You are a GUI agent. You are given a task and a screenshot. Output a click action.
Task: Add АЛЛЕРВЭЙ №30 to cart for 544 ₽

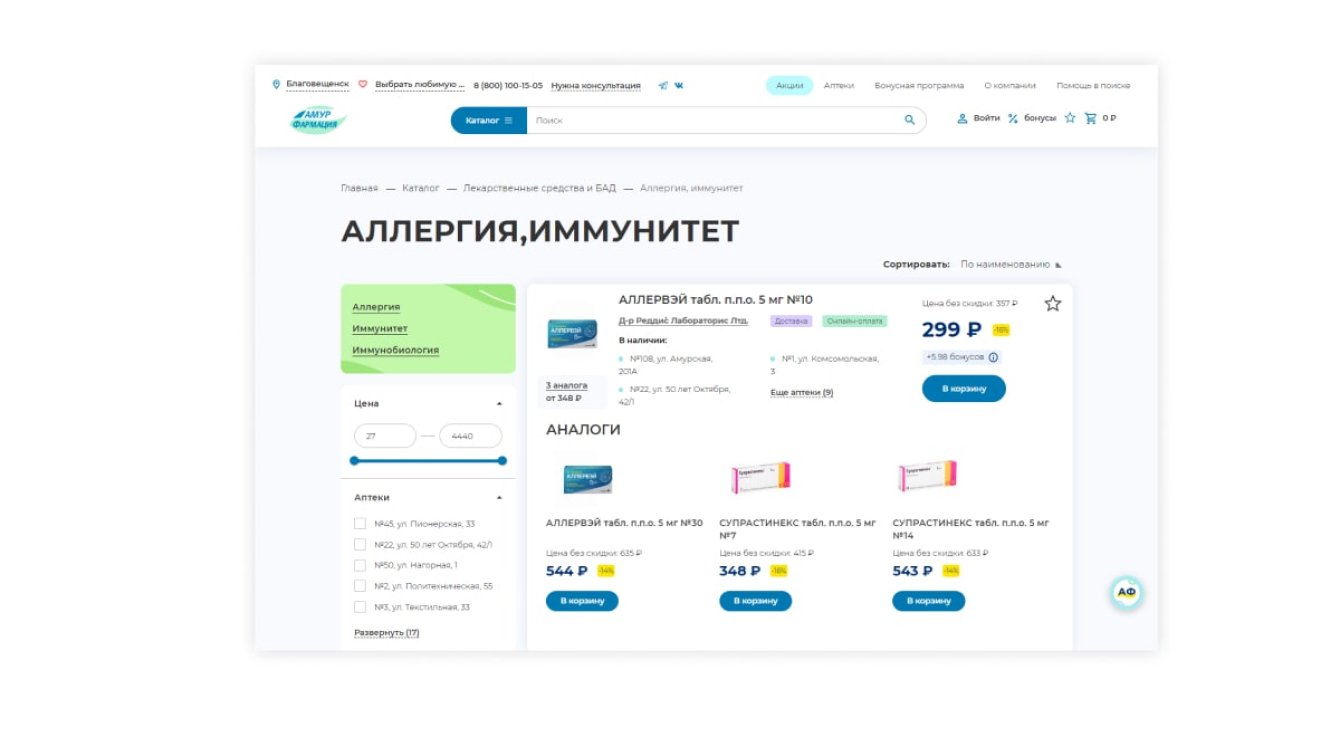coord(582,601)
